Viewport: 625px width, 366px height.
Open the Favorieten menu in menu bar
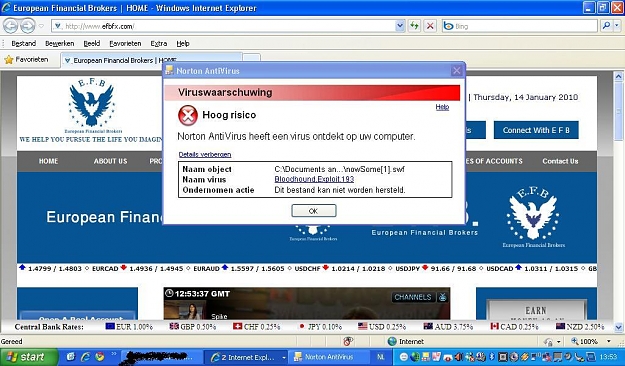pyautogui.click(x=125, y=43)
